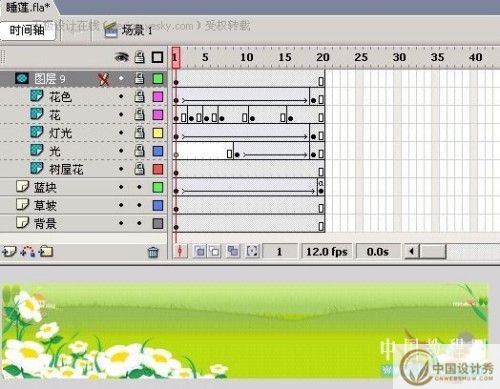Click timeline scroll left arrow

[412, 251]
